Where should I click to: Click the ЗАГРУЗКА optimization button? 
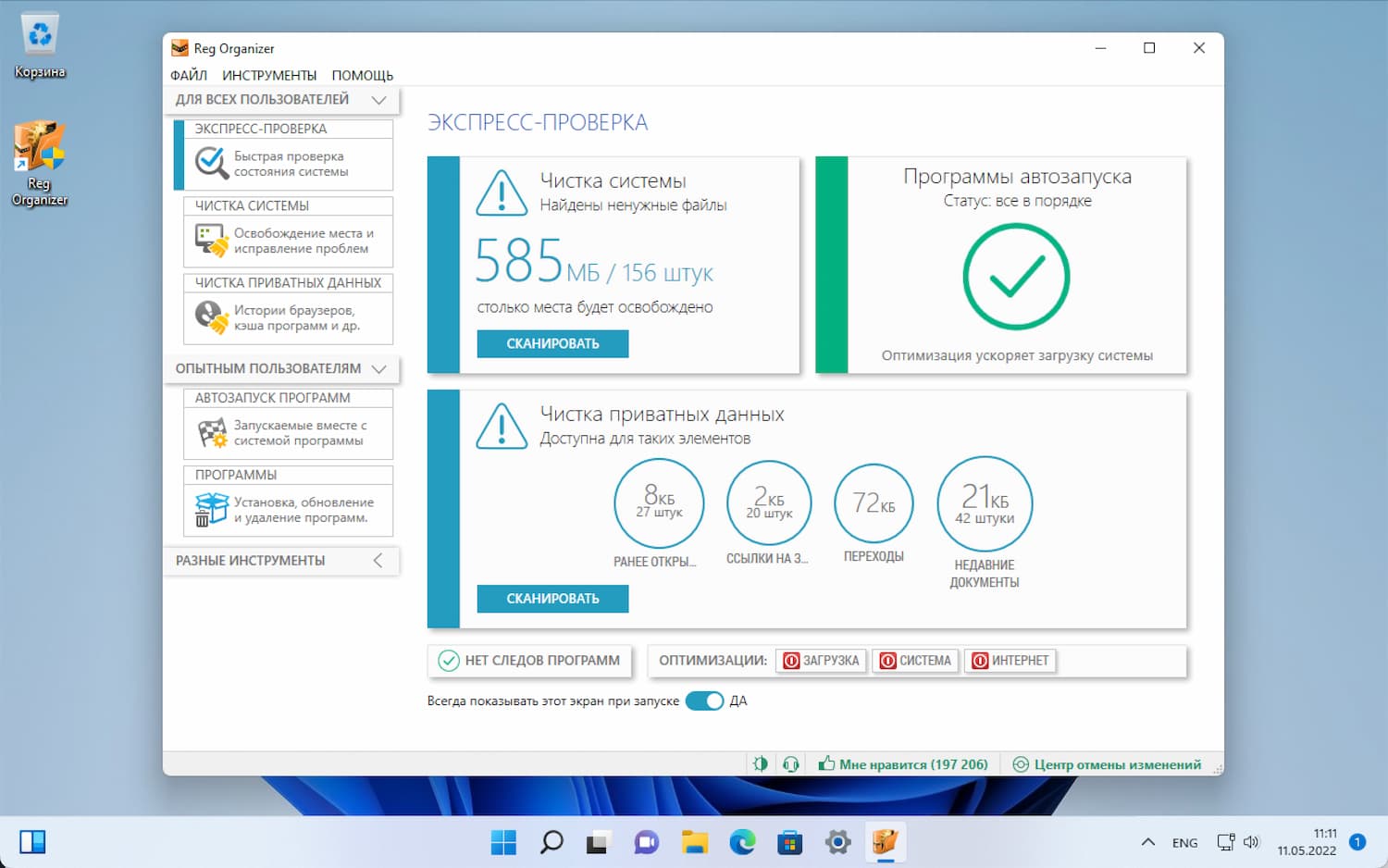(821, 661)
